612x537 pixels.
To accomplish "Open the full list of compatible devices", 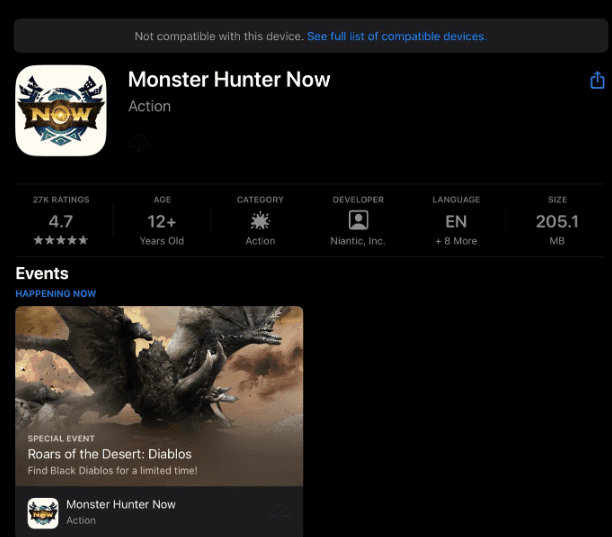I will click(x=397, y=36).
